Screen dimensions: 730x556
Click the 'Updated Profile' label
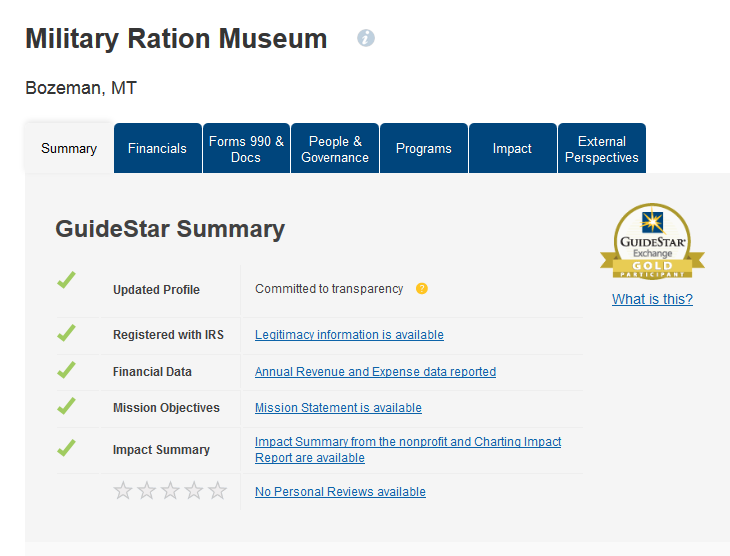tap(156, 290)
